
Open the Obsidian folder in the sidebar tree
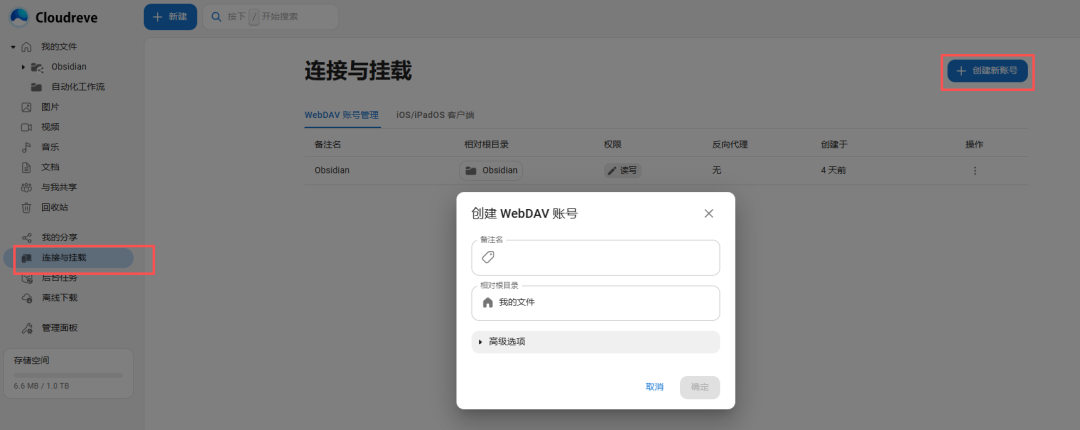(69, 67)
